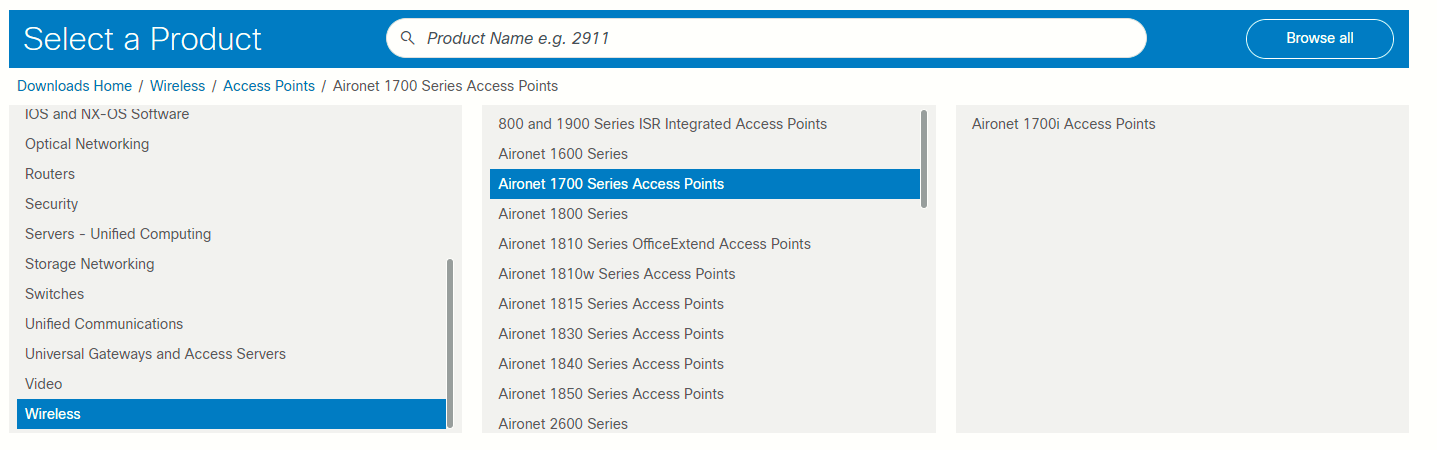Screen dimensions: 1437x450
Task: Select the Aironet 1600 Series item
Action: [x=563, y=154]
